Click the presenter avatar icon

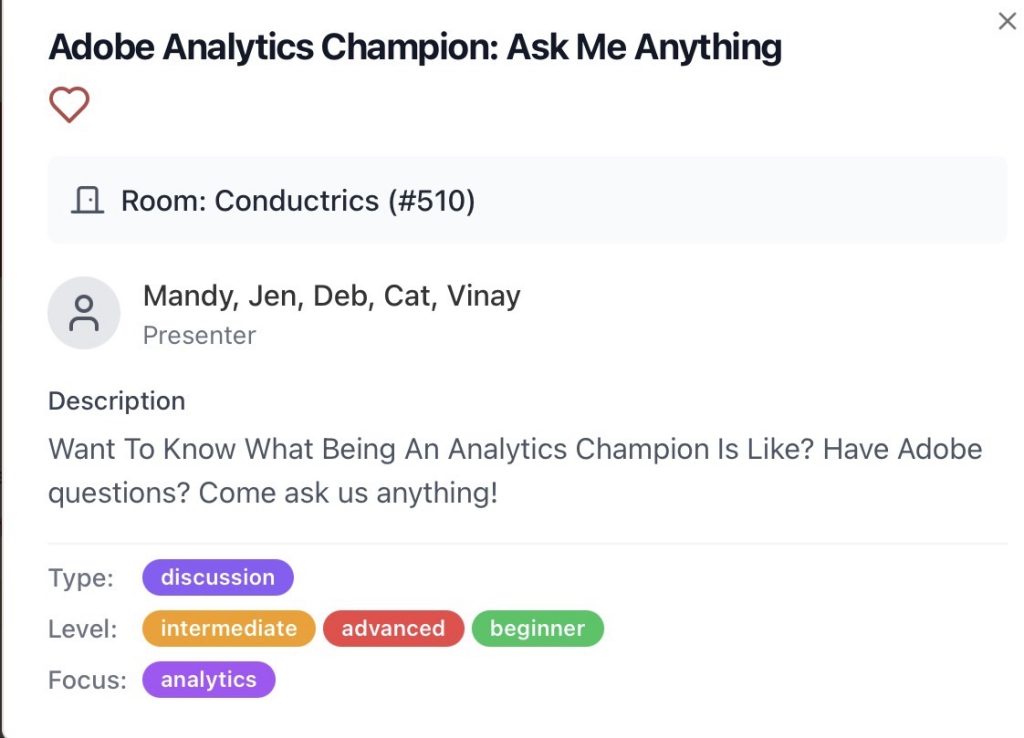pyautogui.click(x=84, y=313)
